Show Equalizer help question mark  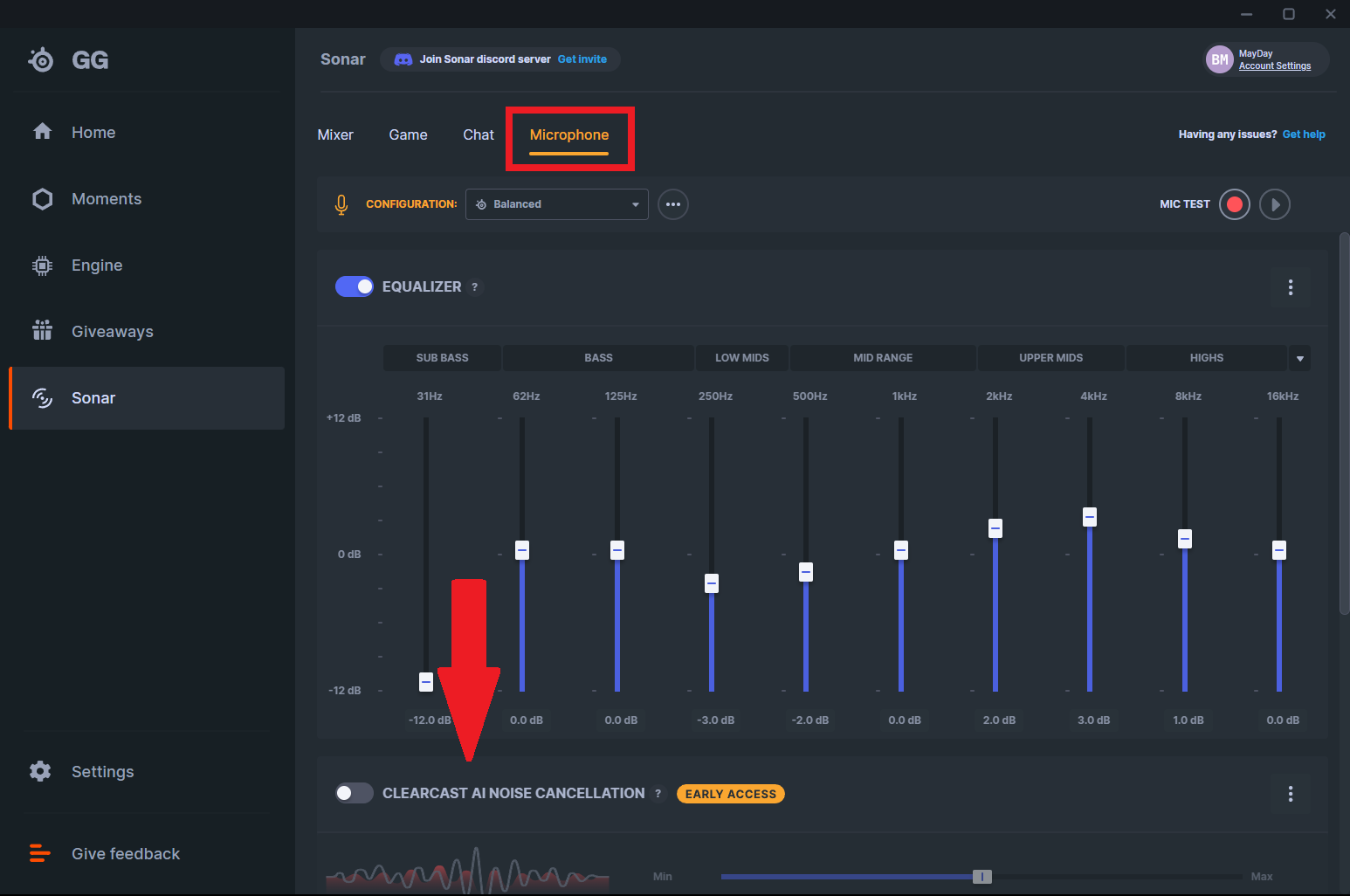pos(474,286)
